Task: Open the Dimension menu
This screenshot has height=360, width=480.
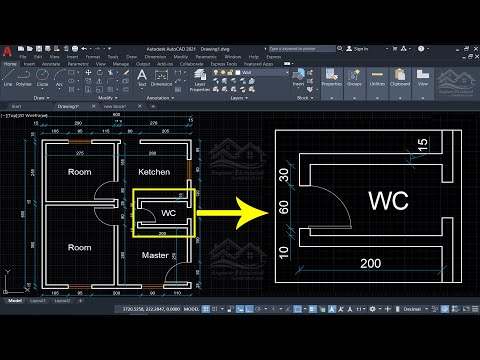Action: pos(155,57)
